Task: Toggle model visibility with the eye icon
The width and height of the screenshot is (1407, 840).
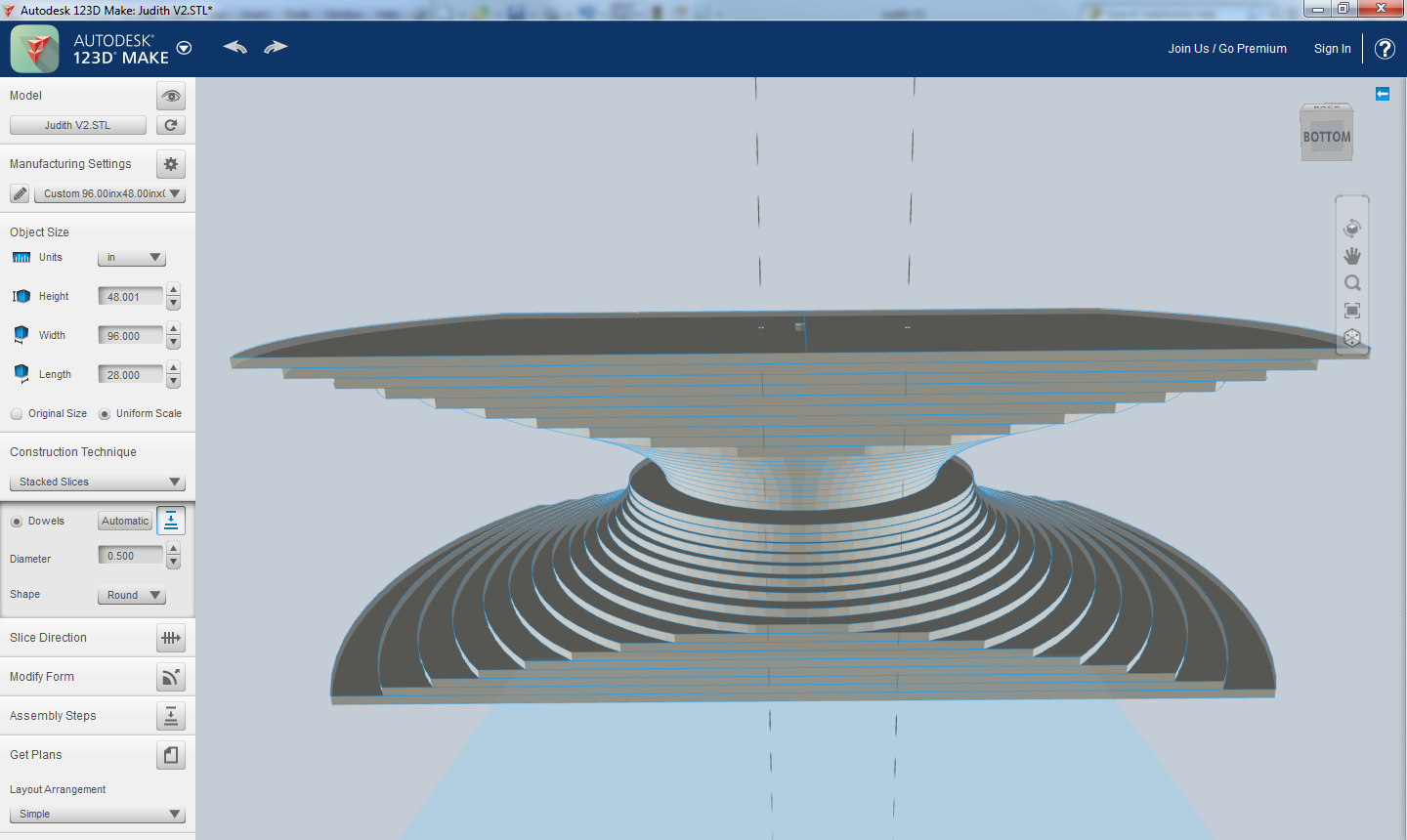Action: click(x=170, y=96)
